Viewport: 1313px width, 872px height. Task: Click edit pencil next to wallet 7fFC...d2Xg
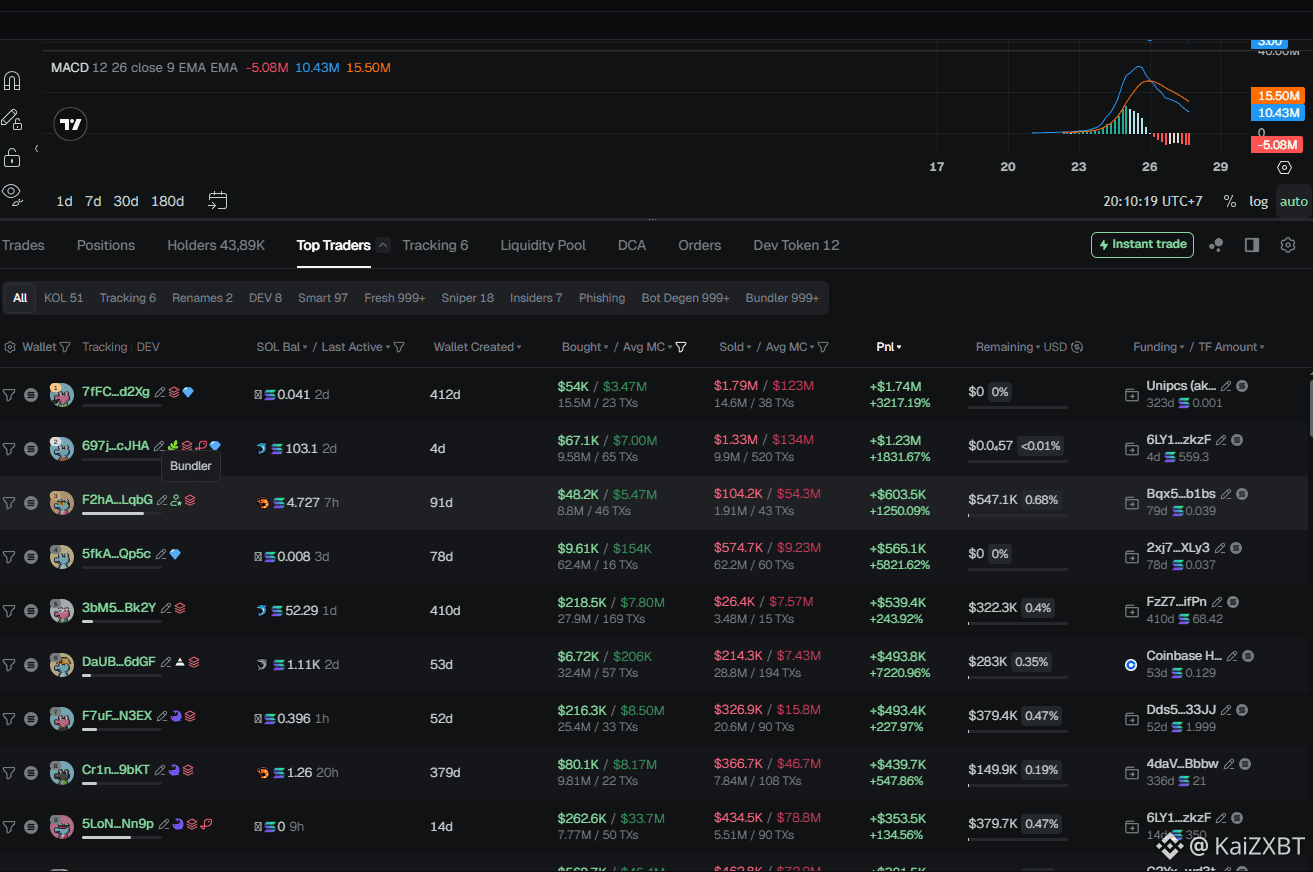coord(160,392)
